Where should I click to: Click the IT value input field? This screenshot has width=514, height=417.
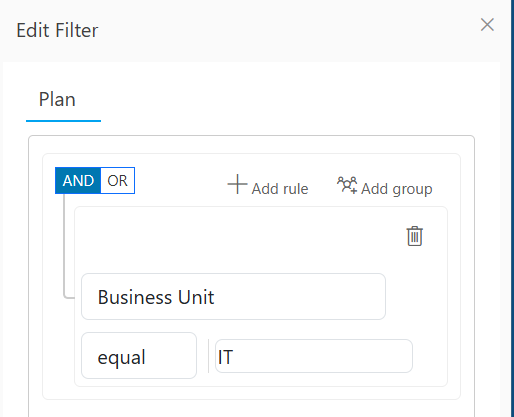tap(314, 356)
